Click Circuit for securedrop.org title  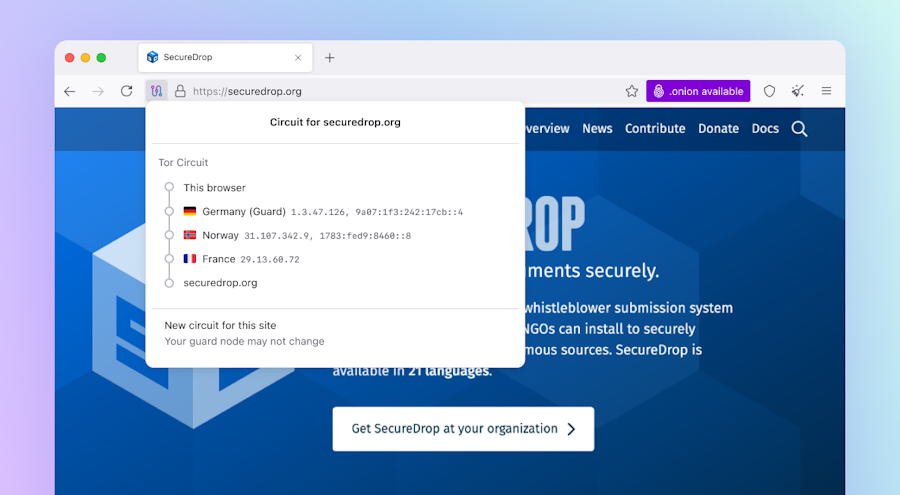[x=335, y=122]
